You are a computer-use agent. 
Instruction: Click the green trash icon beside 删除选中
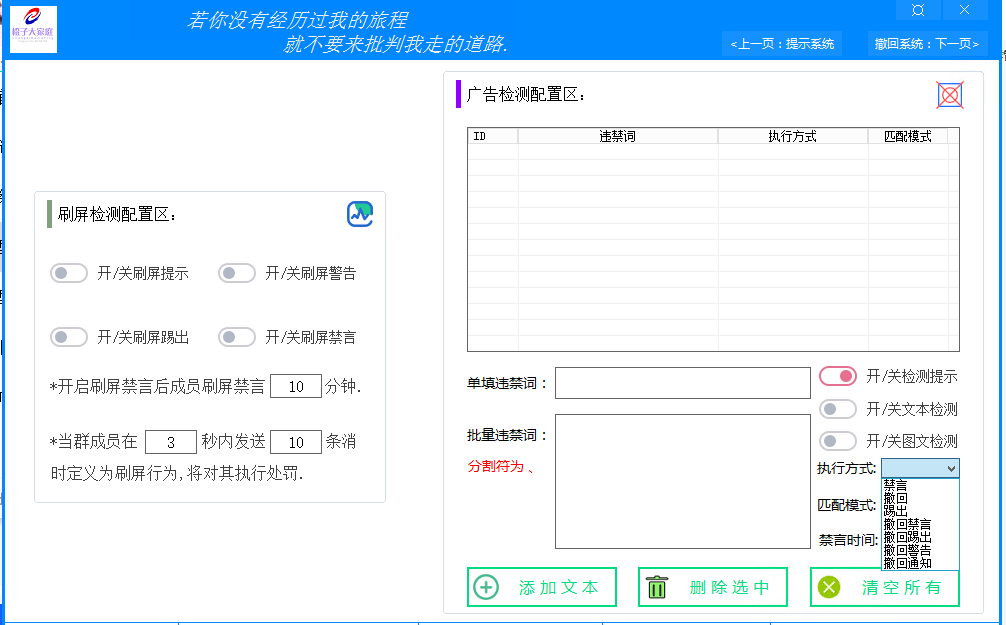click(657, 587)
